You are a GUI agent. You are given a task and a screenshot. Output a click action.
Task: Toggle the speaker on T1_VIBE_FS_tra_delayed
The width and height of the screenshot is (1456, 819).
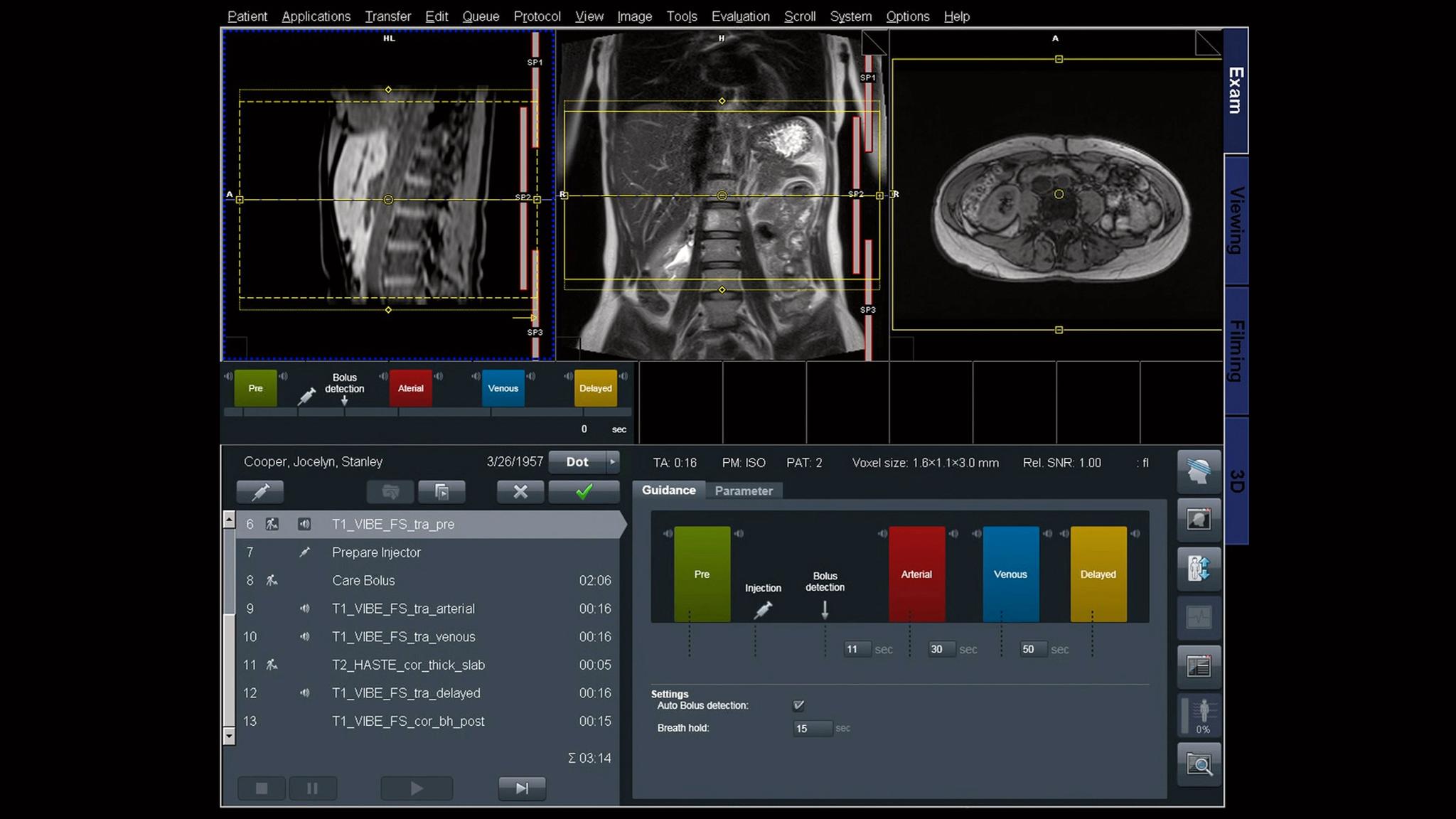click(306, 693)
